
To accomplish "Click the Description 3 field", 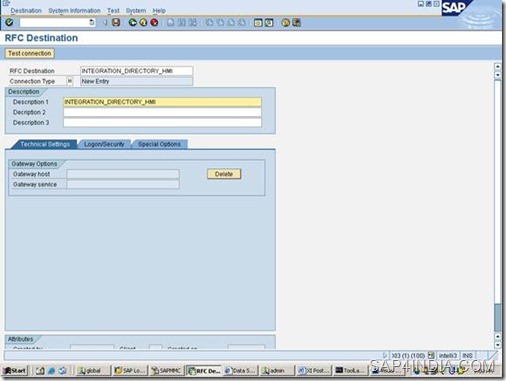I will pos(162,122).
